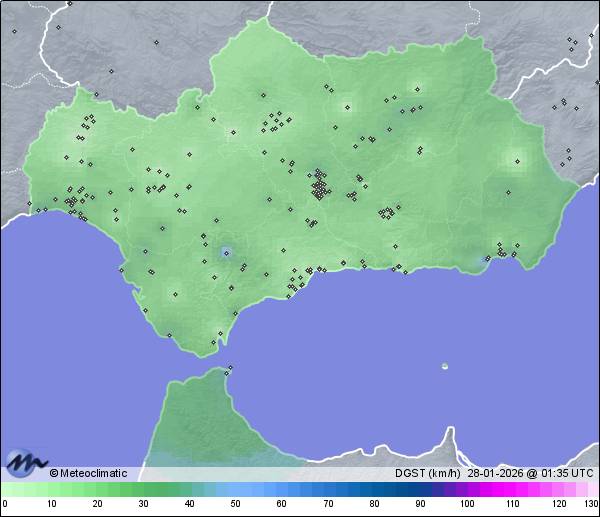Select the 90 km/h dark legend swatch

pos(419,490)
